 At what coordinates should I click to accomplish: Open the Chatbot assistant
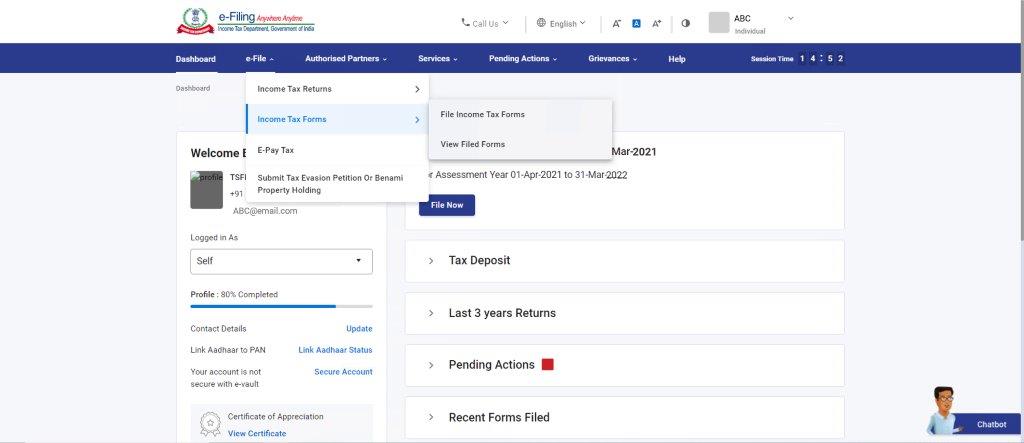[968, 416]
